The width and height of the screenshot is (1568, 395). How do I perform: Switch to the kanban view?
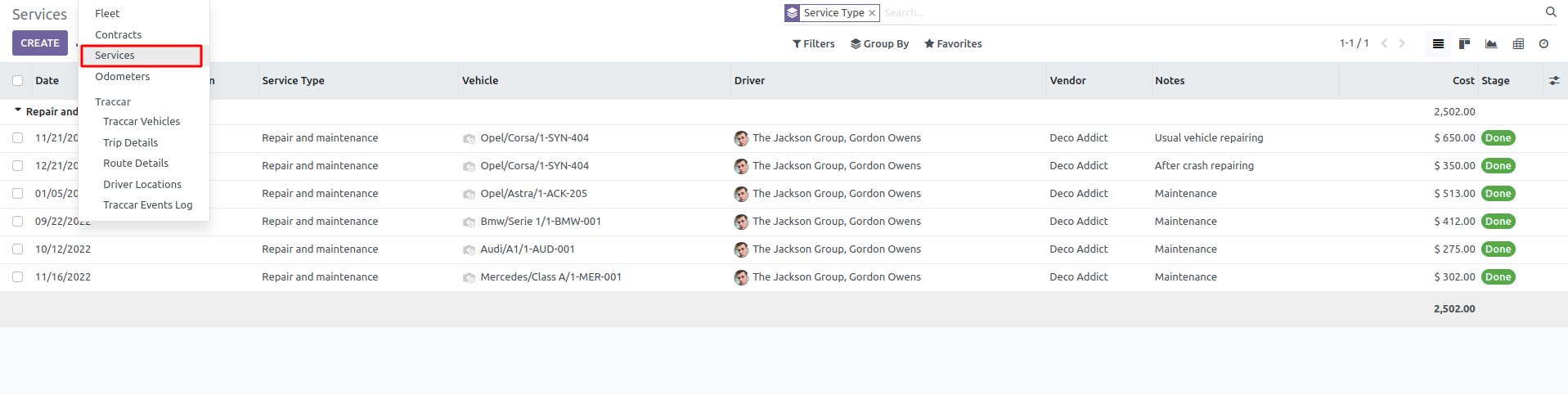[x=1464, y=44]
